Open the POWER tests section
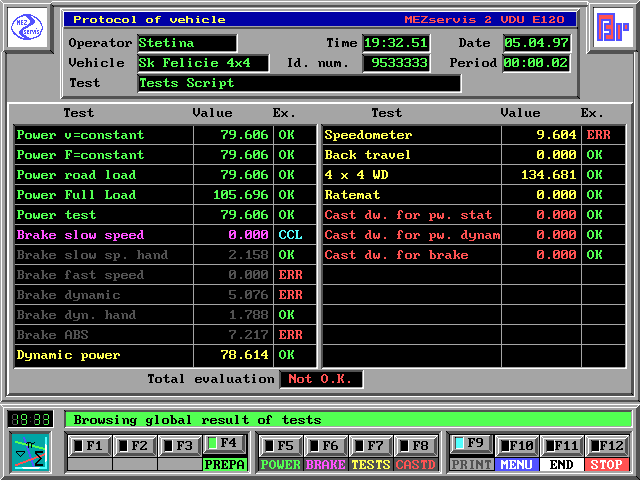 (x=281, y=464)
